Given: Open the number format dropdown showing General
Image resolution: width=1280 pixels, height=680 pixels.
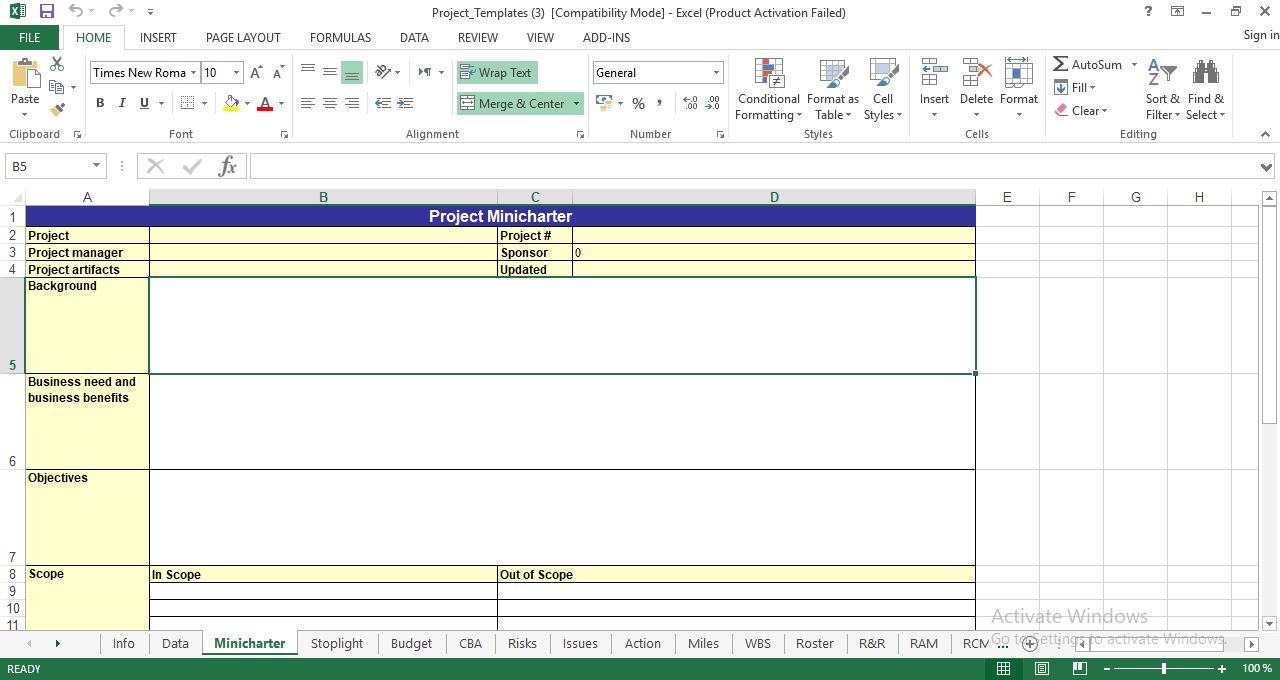Looking at the screenshot, I should 716,72.
